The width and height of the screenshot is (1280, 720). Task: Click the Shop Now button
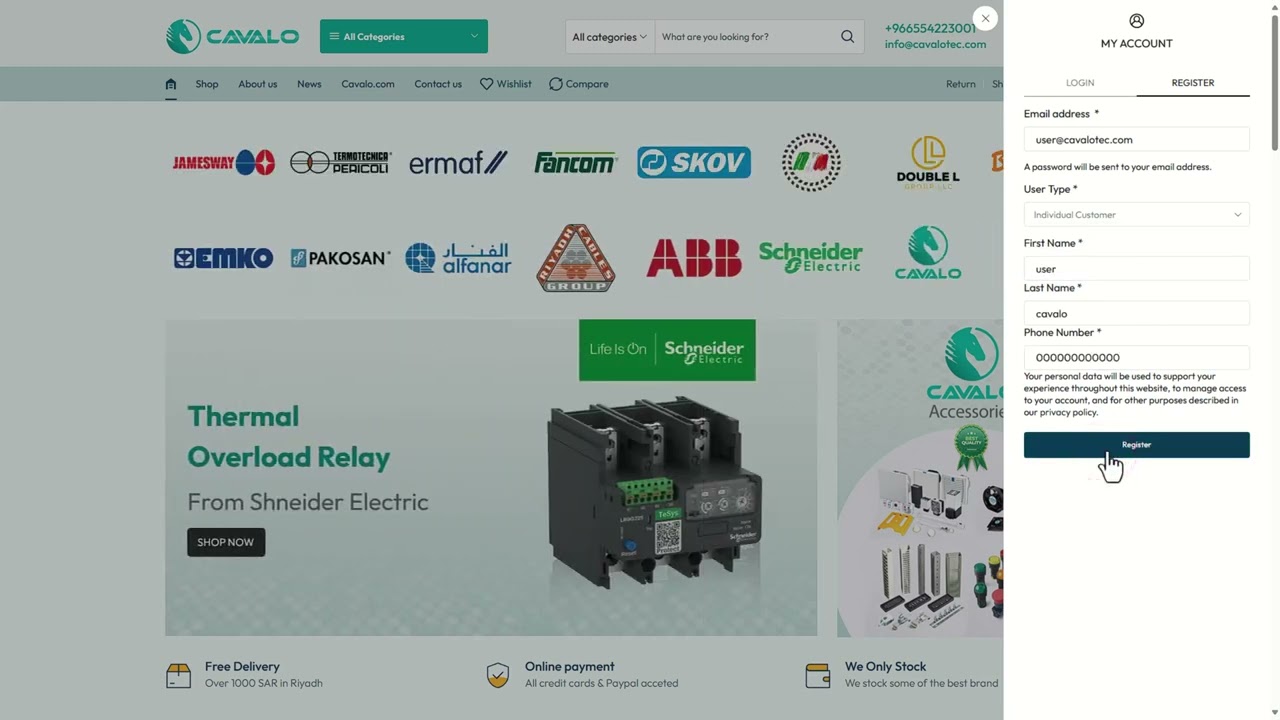tap(226, 542)
